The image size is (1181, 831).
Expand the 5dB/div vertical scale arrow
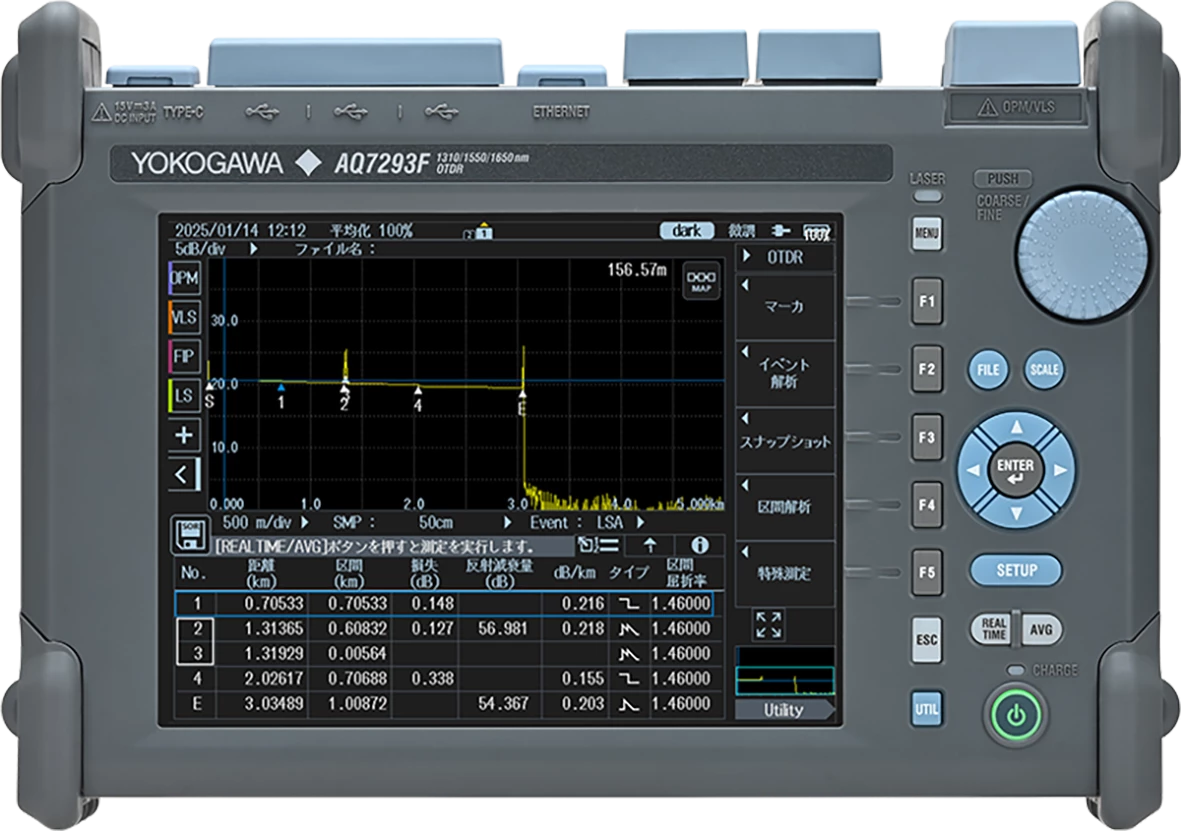(x=254, y=249)
